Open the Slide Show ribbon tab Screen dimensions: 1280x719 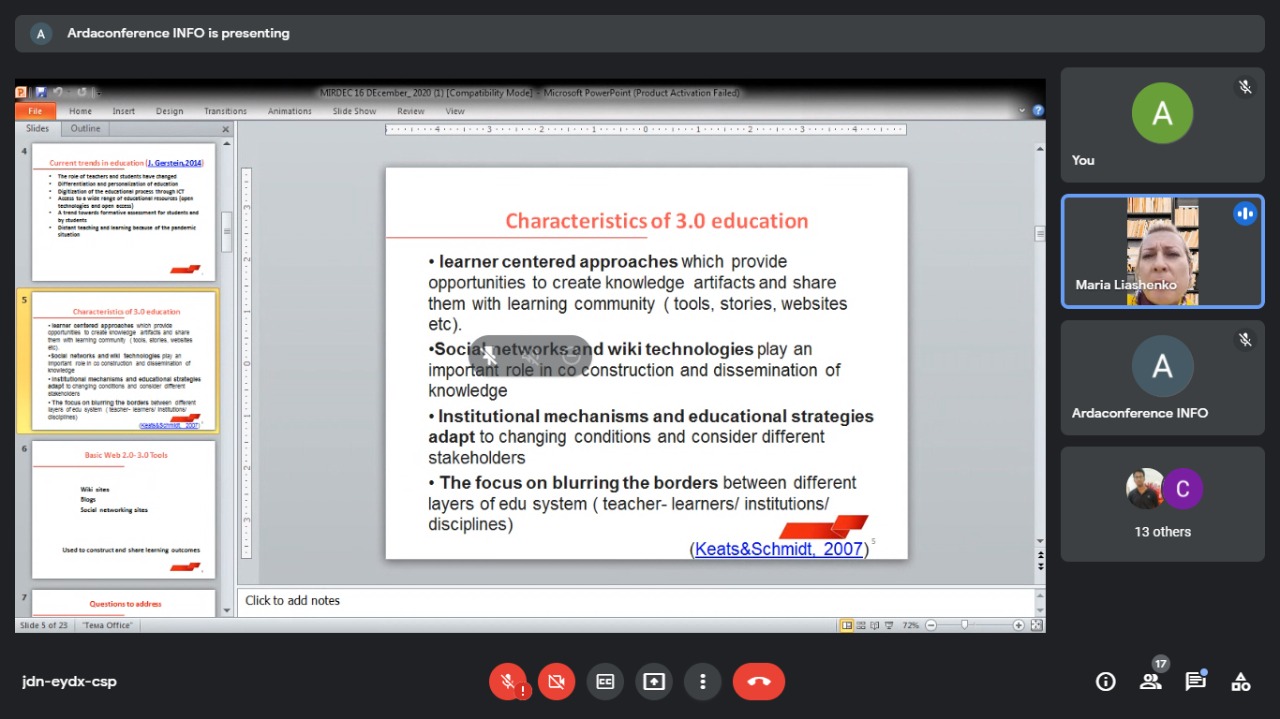[x=354, y=111]
